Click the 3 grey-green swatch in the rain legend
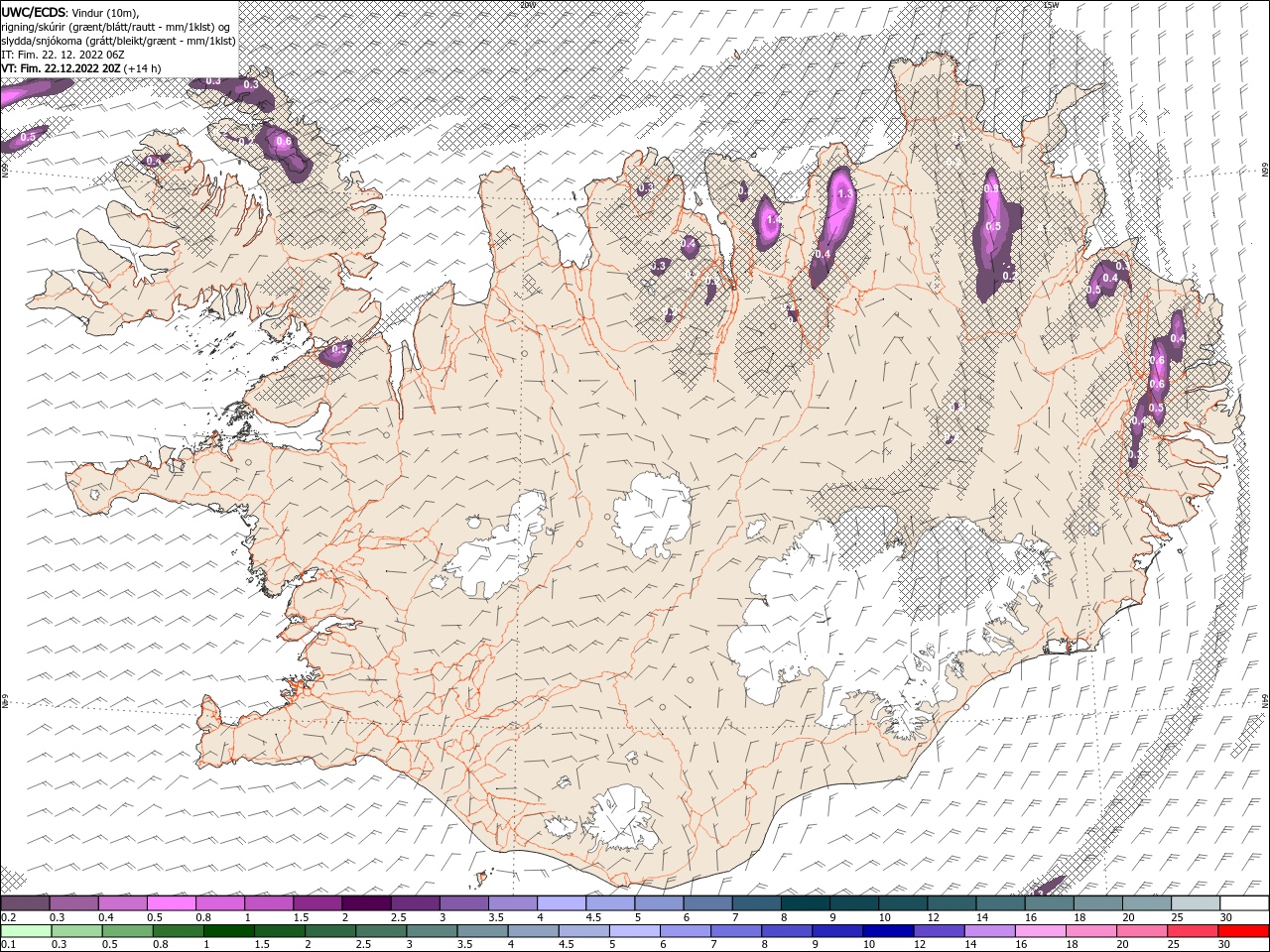The height and width of the screenshot is (952, 1270). tap(432, 931)
